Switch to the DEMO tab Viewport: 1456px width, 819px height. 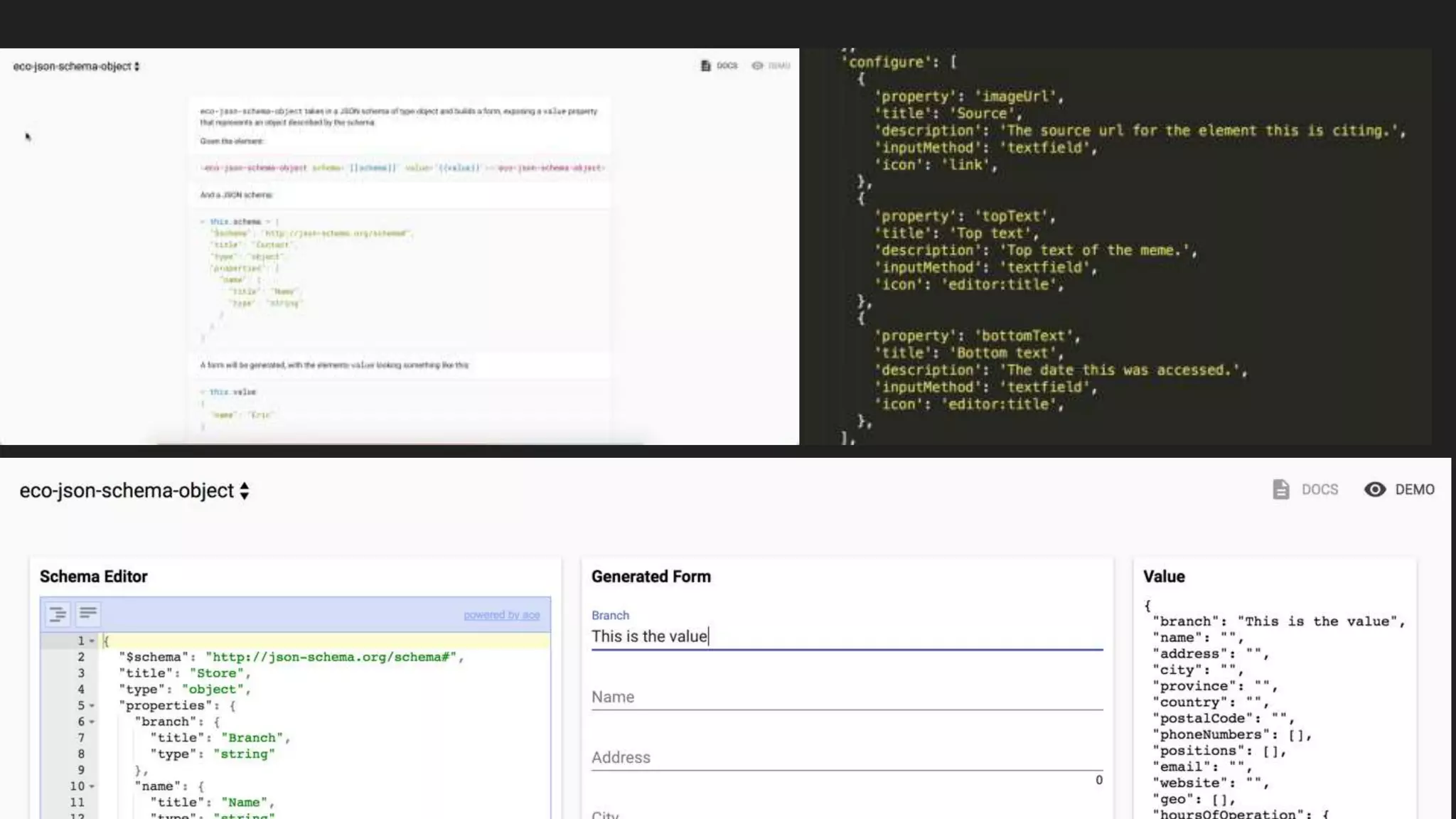point(1414,489)
